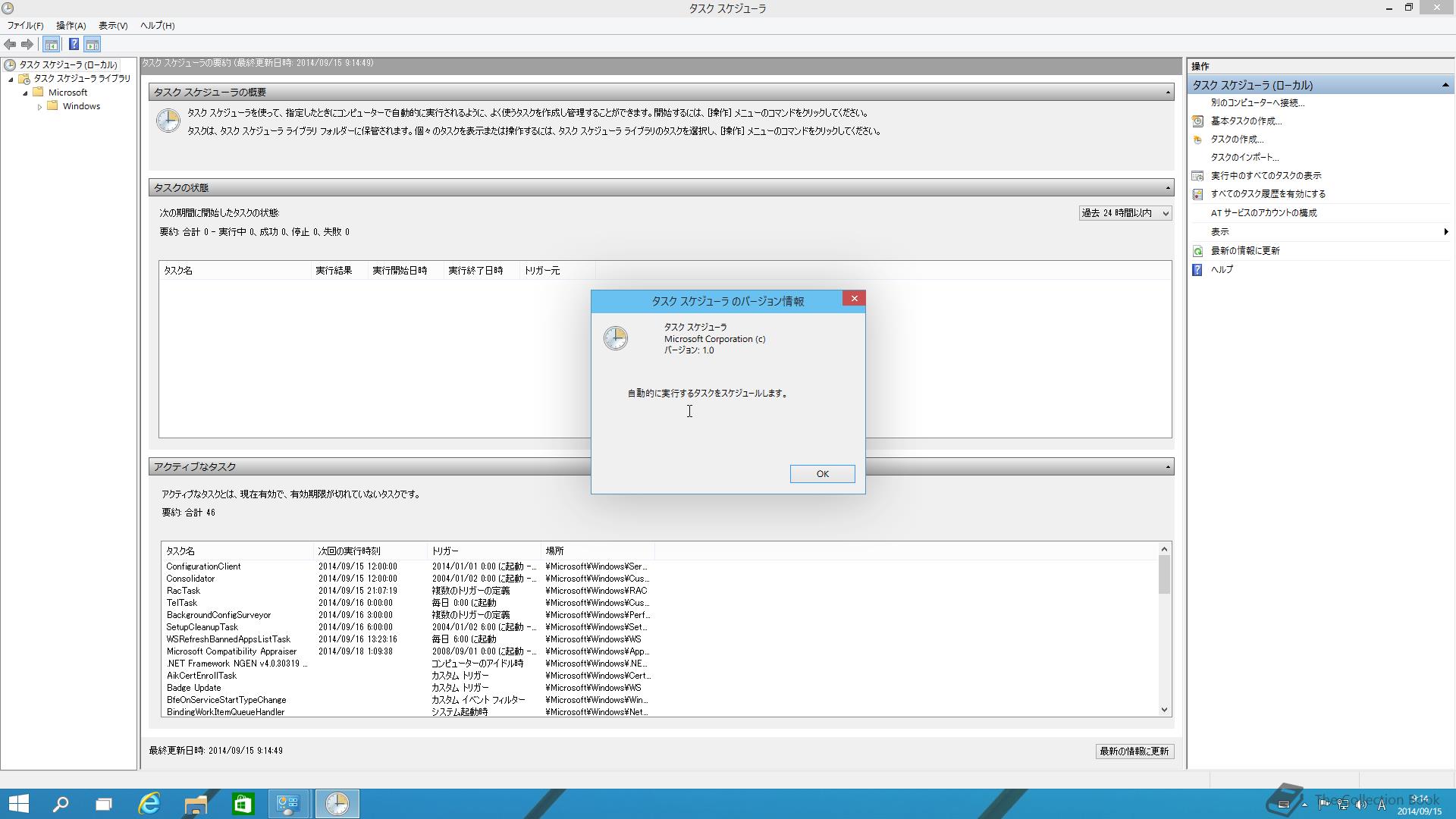Collapse the タスク スケジューラの概要 section
The width and height of the screenshot is (1456, 819).
click(1168, 93)
